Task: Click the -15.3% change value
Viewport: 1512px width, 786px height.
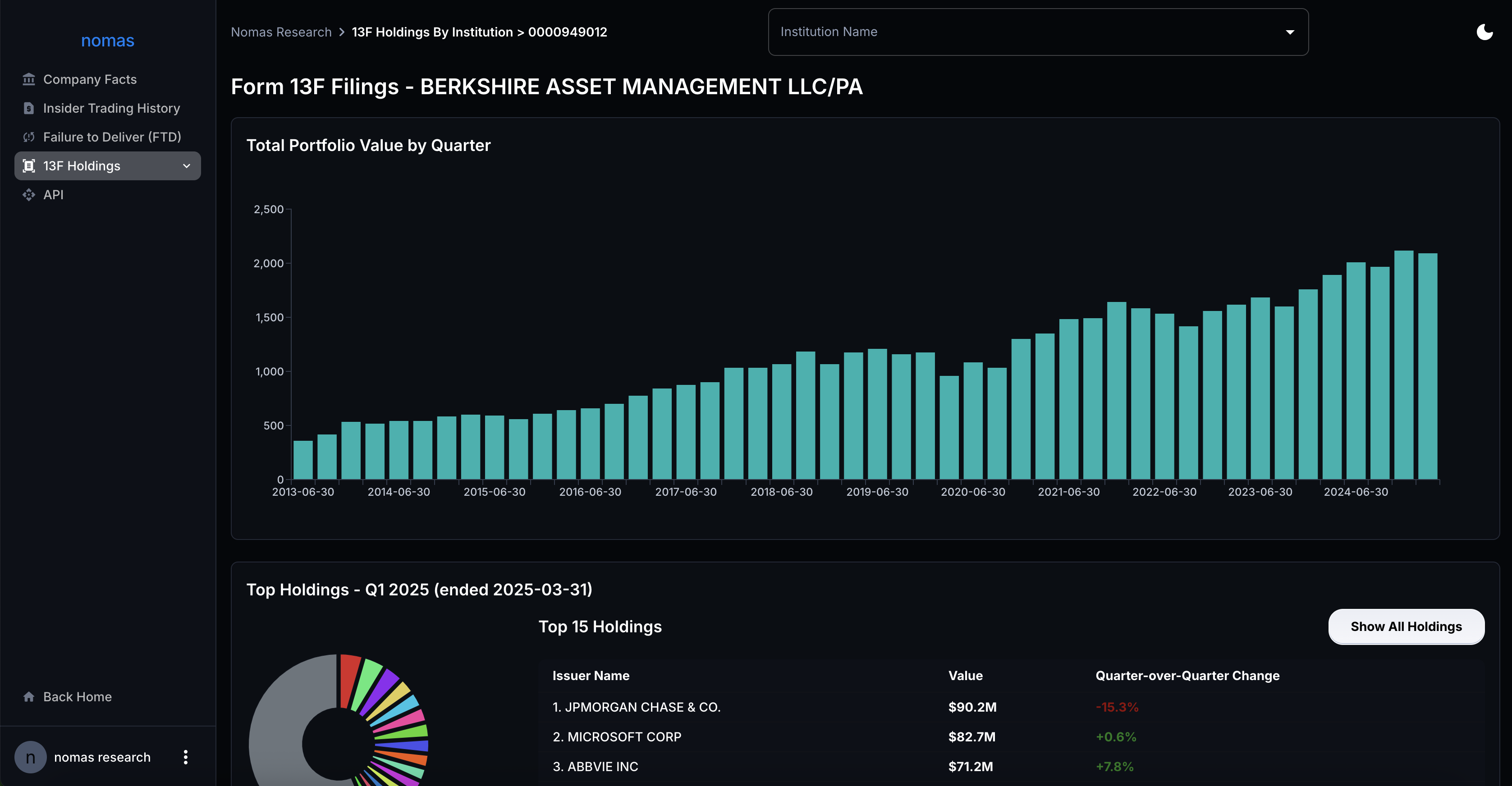Action: click(1117, 707)
